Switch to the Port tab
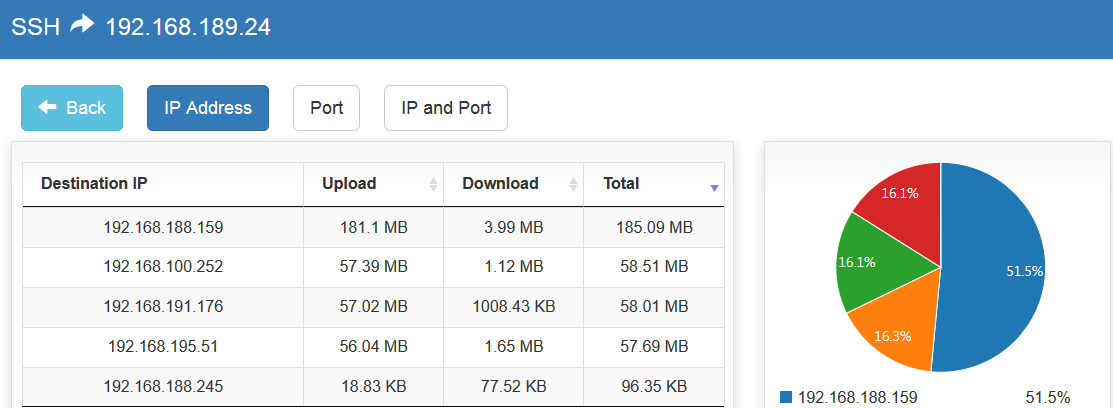1113x408 pixels. [x=326, y=108]
